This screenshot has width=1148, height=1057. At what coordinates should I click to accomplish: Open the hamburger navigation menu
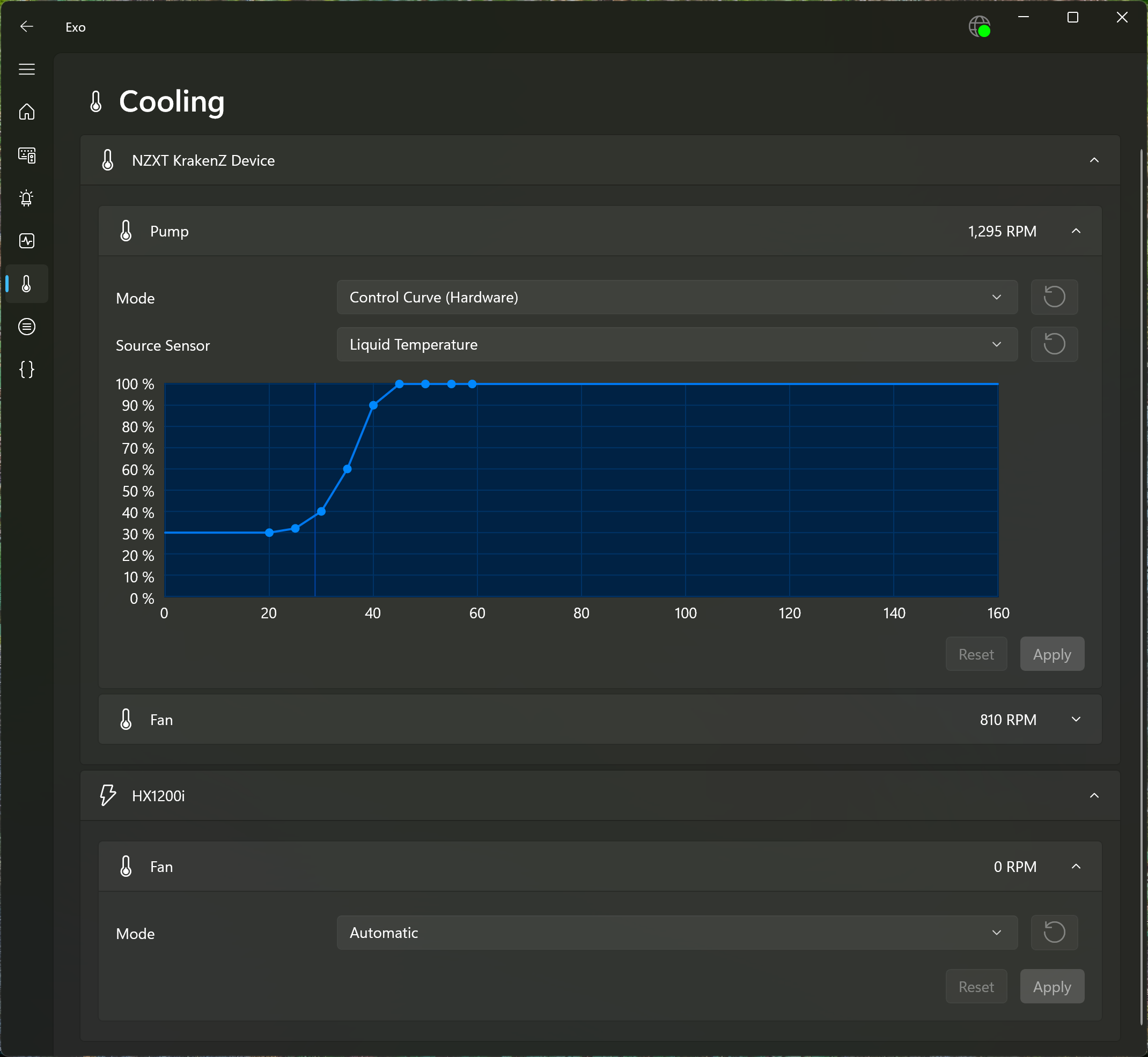(27, 69)
